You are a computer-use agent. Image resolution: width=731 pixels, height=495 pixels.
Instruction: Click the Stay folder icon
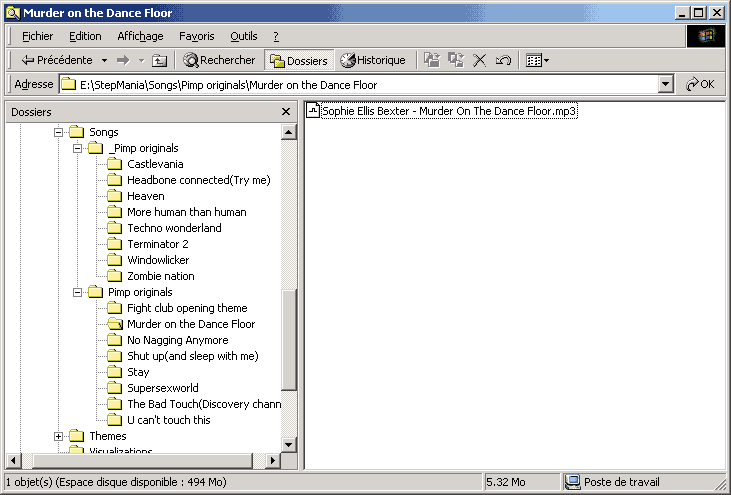pyautogui.click(x=114, y=372)
